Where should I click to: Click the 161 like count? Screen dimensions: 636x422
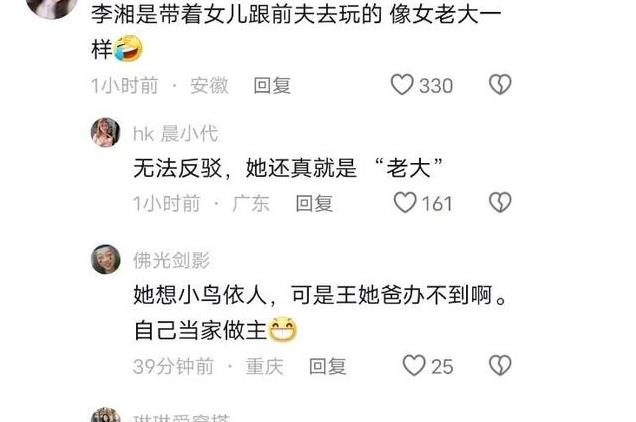tap(437, 203)
